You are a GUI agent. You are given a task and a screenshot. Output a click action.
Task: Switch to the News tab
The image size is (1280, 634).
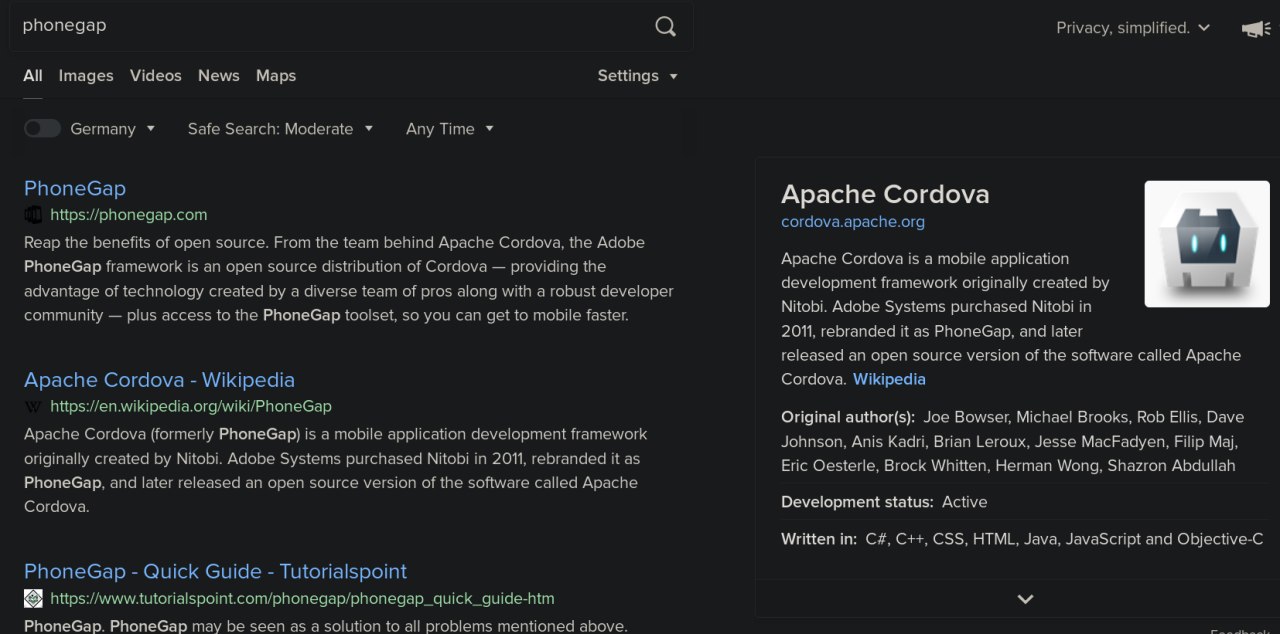point(219,76)
